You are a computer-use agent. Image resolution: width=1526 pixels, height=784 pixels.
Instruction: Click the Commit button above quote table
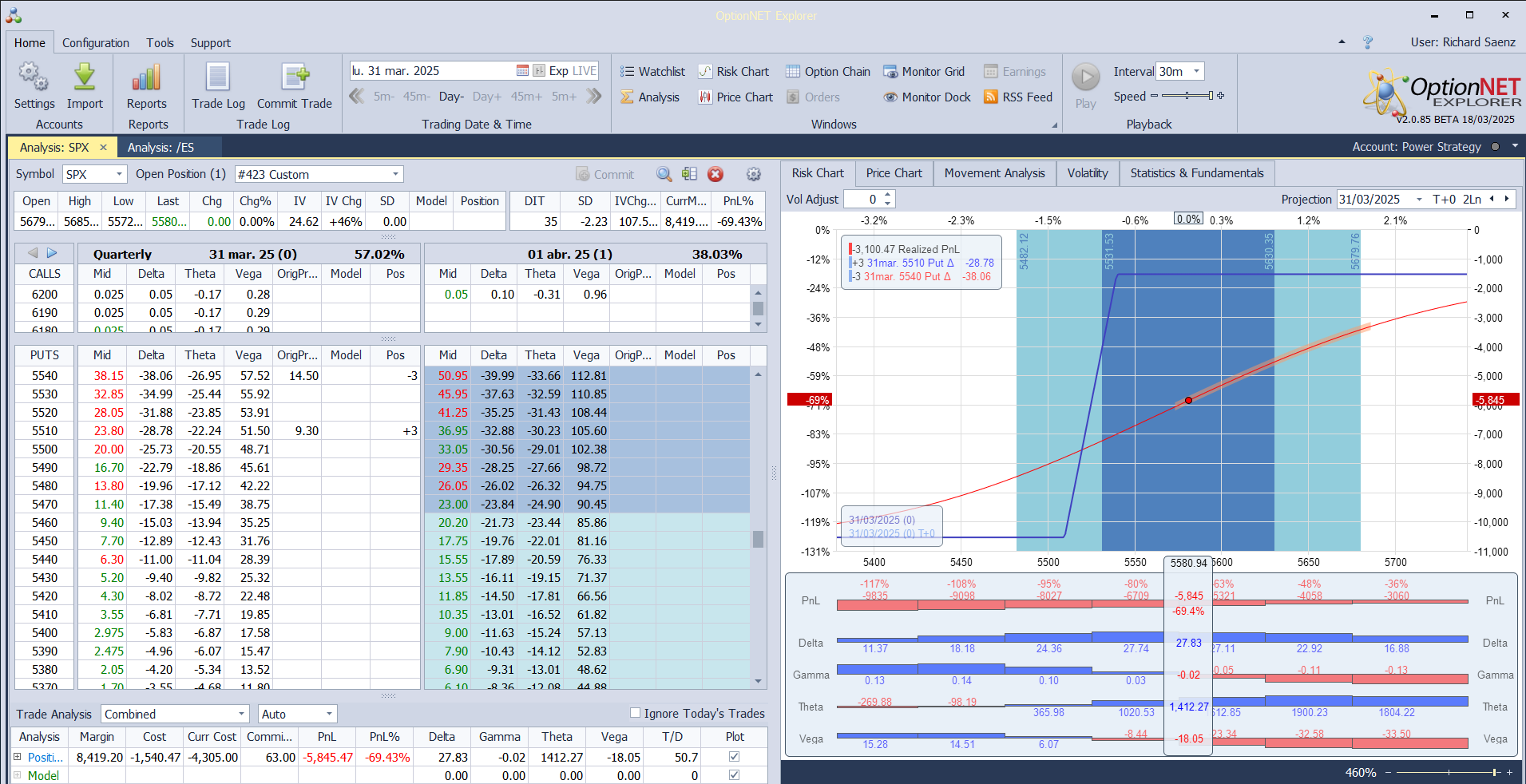click(604, 174)
